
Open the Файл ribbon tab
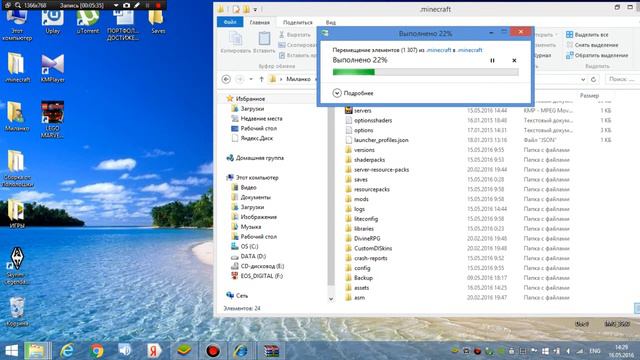pos(230,22)
